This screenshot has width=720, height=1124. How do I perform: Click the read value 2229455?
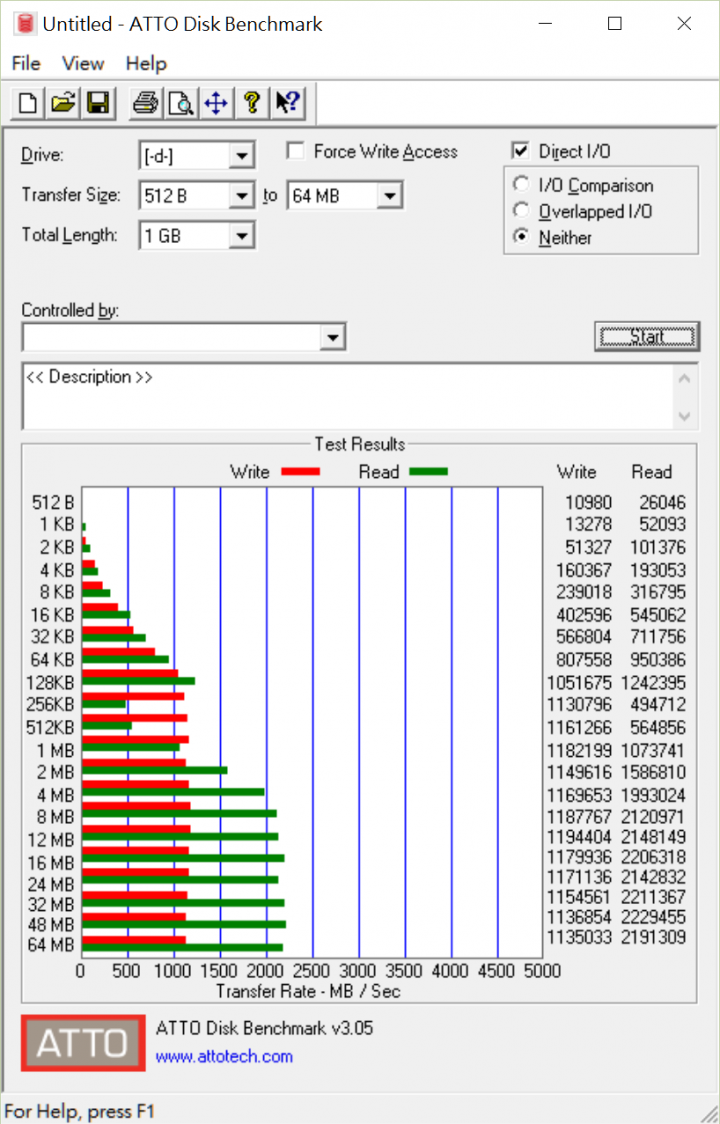point(653,917)
